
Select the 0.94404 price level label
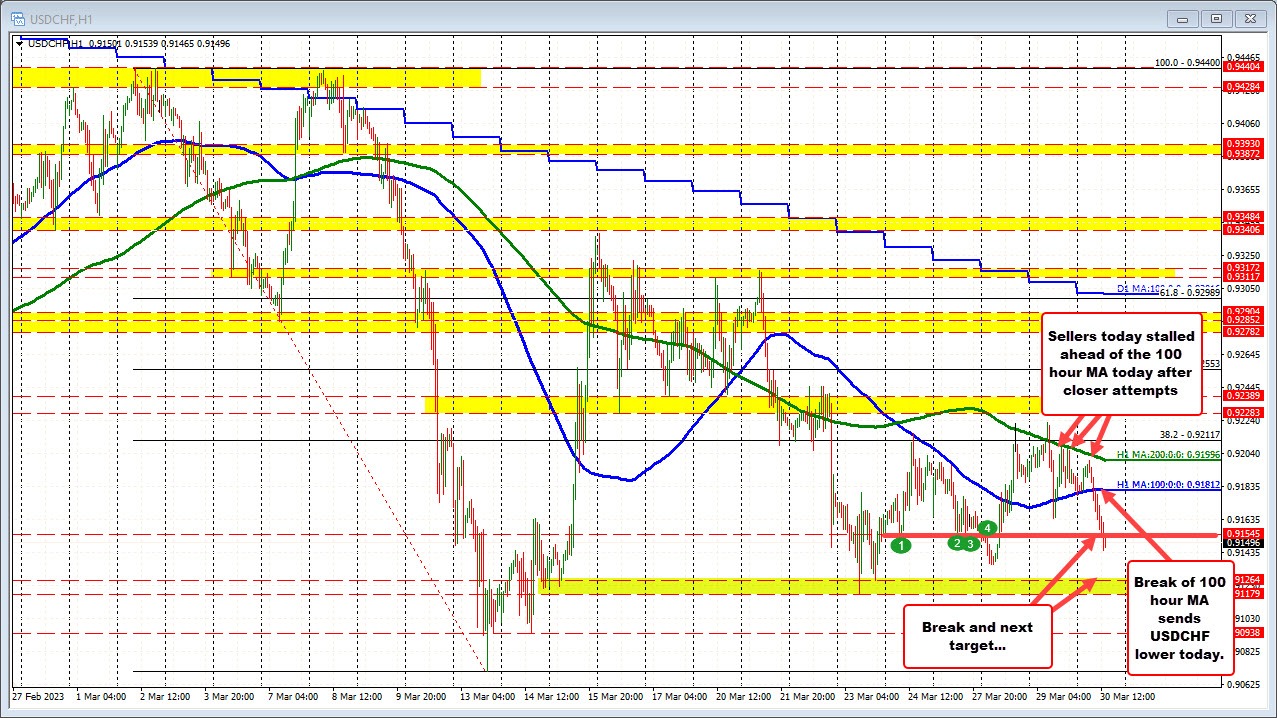coord(1242,66)
